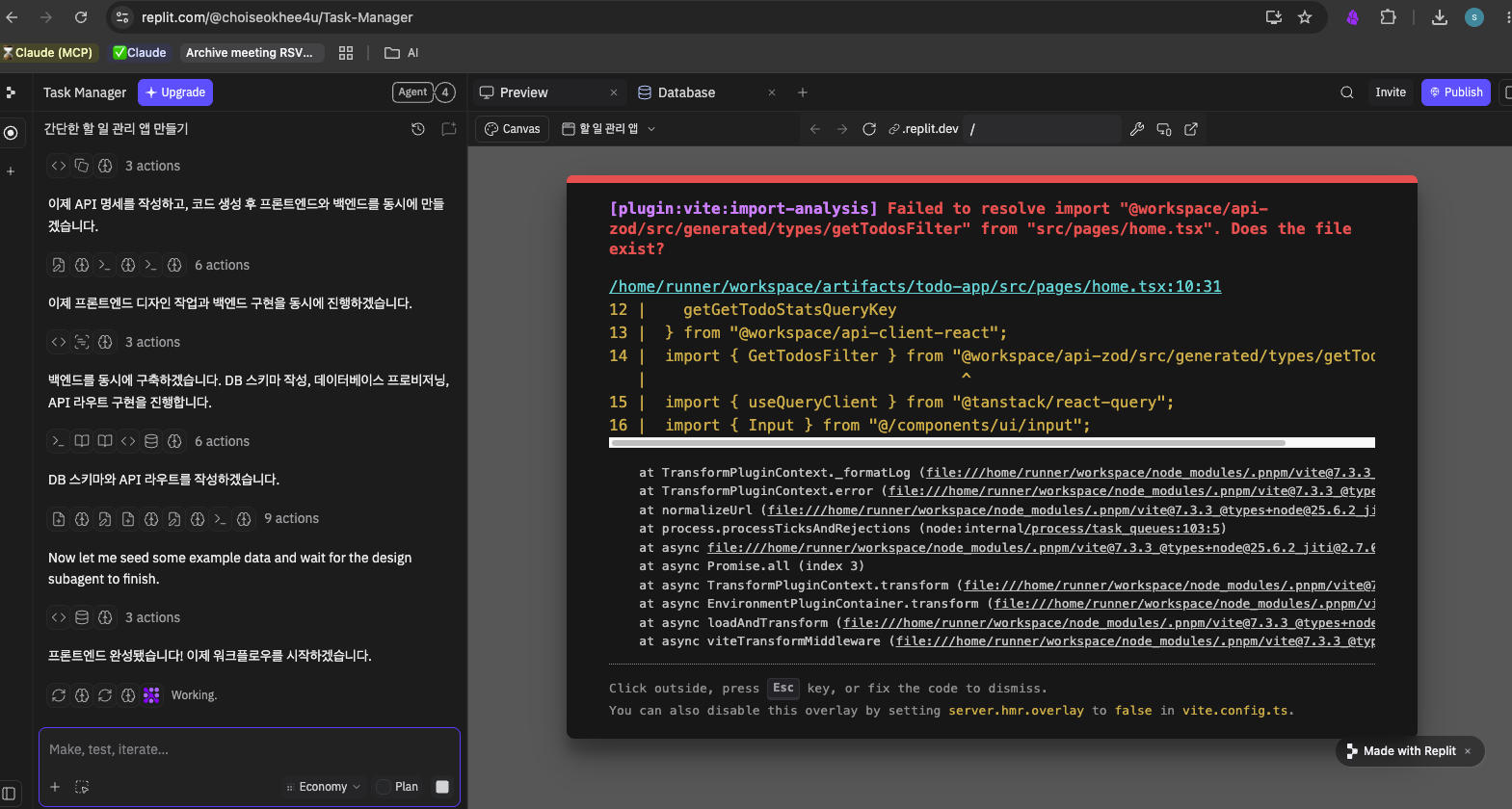Reload the preview webview
This screenshot has width=1512, height=809.
[x=869, y=129]
